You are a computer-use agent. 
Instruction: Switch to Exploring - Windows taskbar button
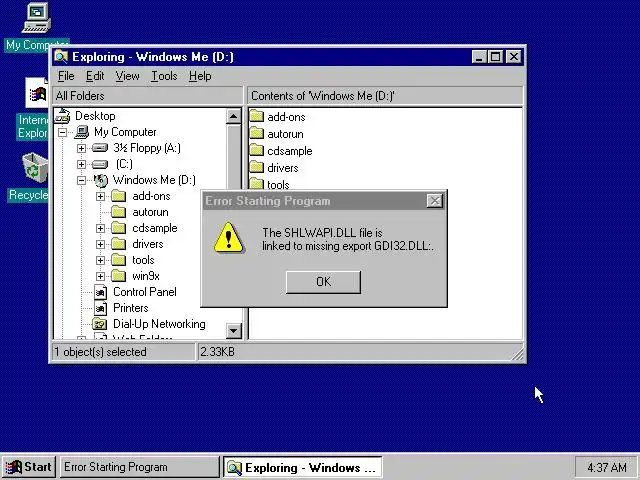(x=302, y=467)
